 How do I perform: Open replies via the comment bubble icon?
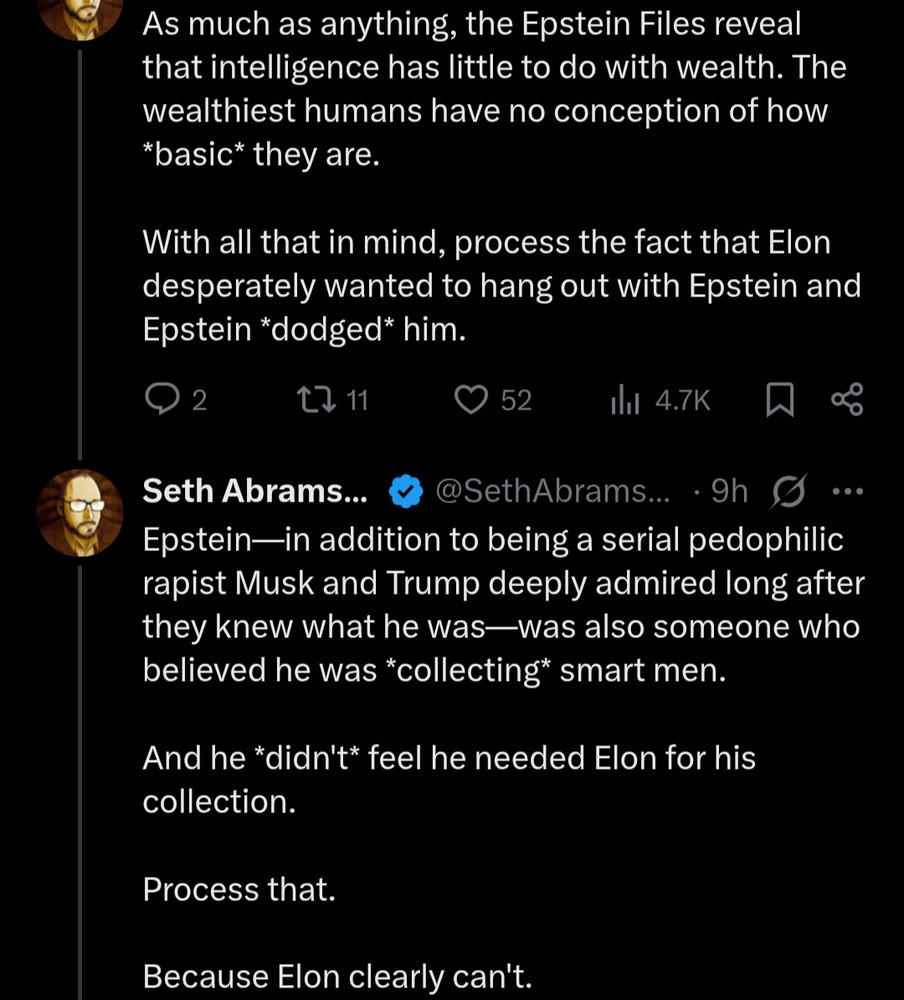pos(161,400)
